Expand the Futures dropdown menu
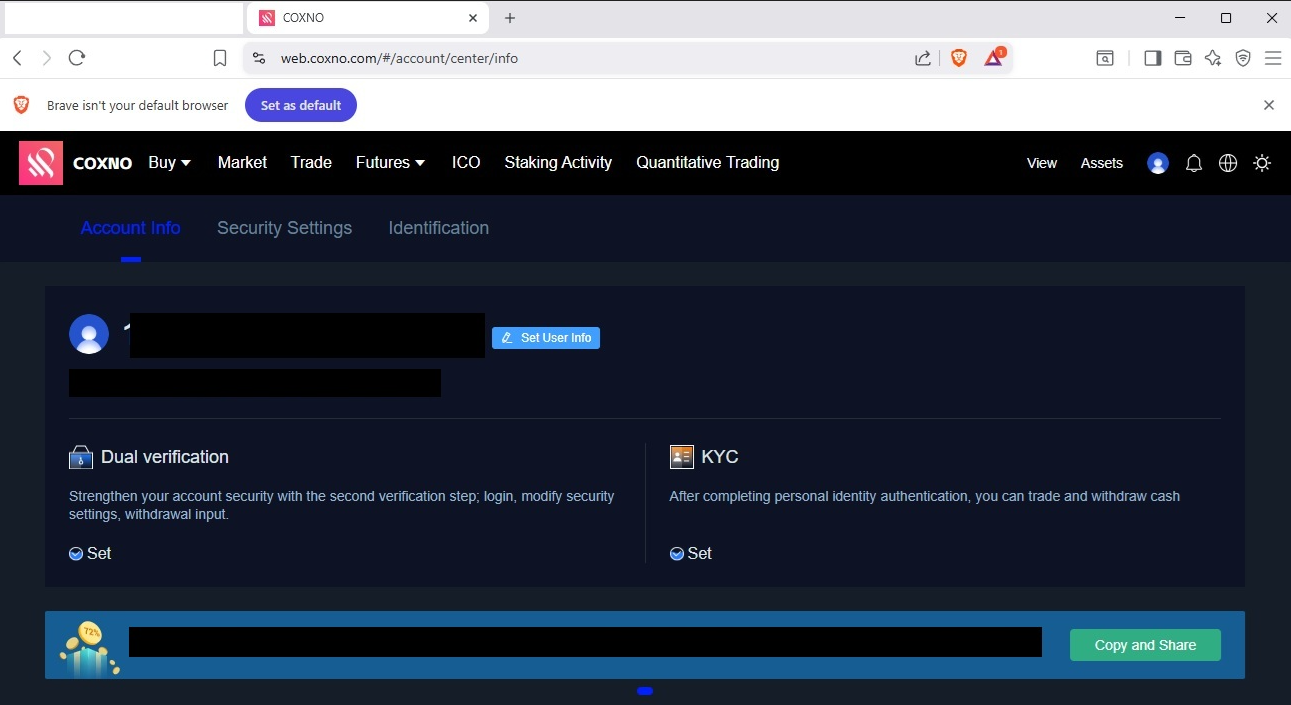This screenshot has width=1291, height=705. click(391, 162)
